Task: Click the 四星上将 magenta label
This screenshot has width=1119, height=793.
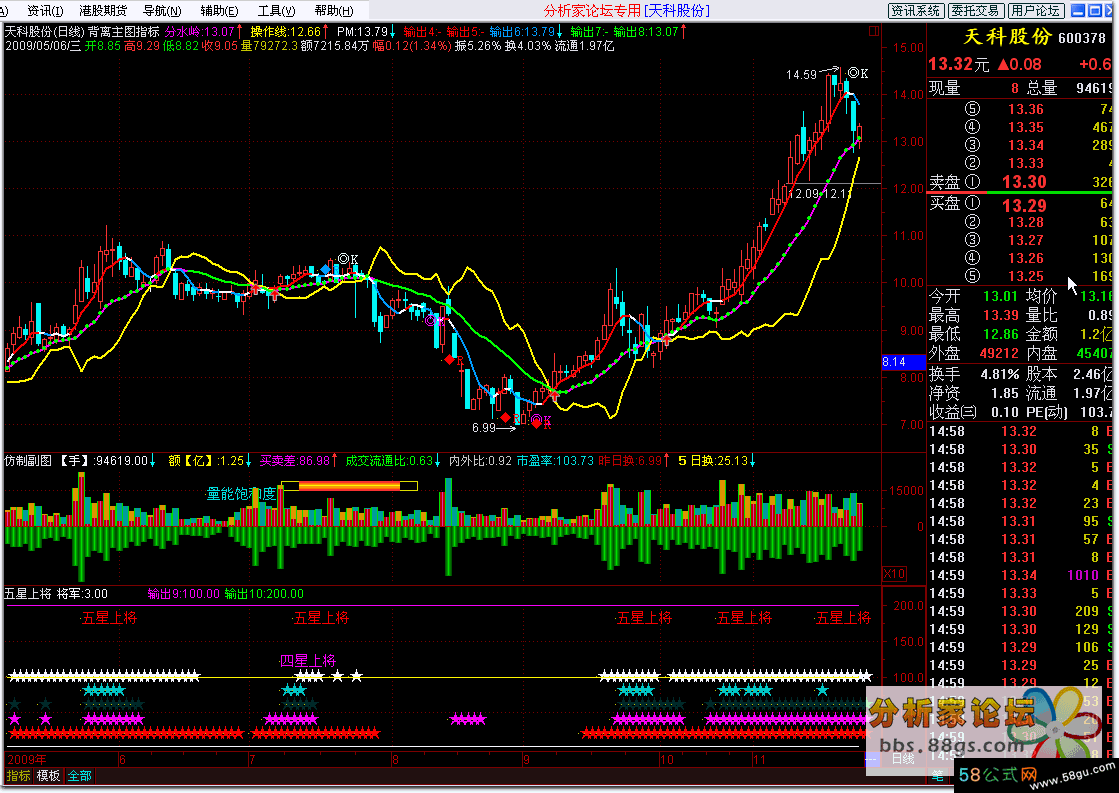Action: pyautogui.click(x=308, y=660)
